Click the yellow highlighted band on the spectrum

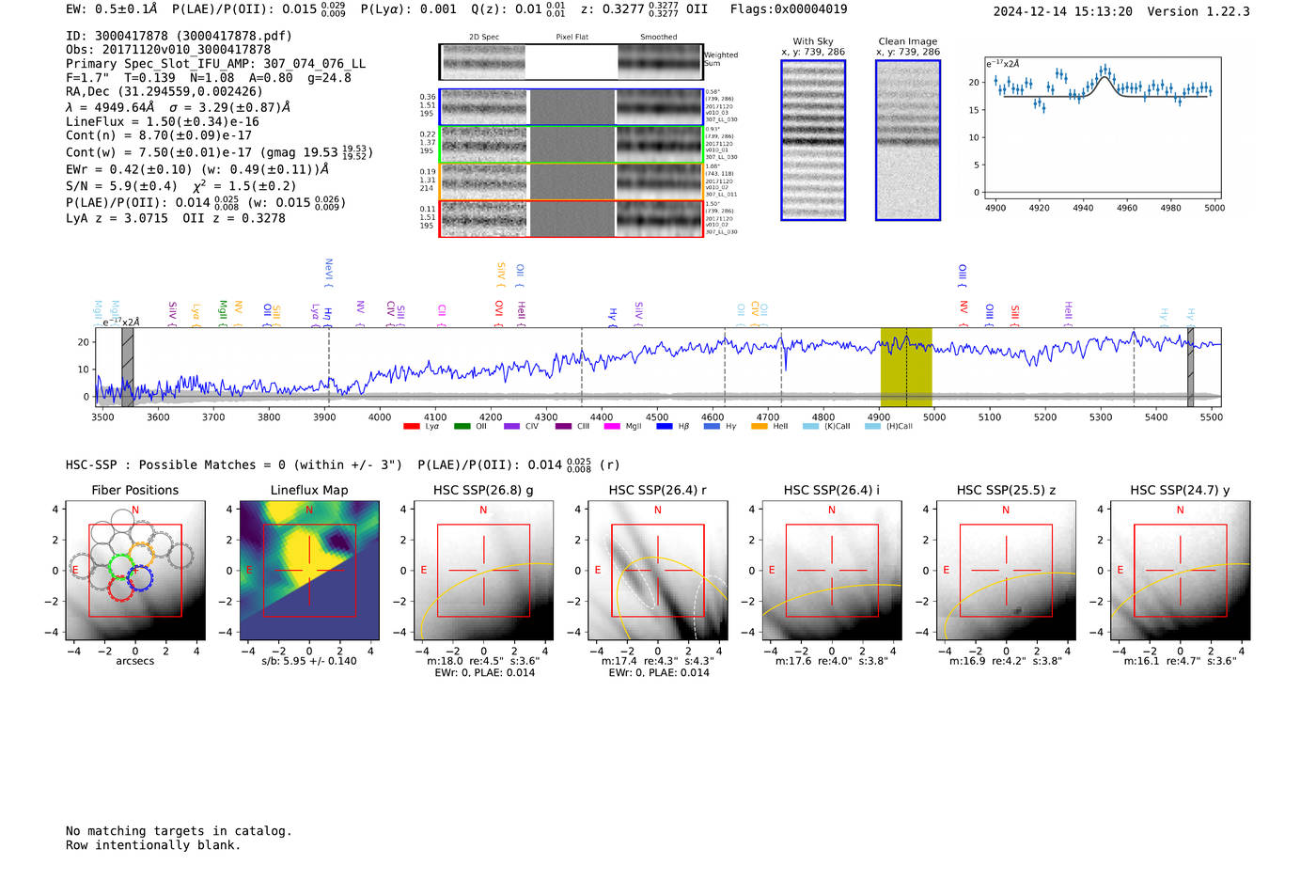click(906, 367)
